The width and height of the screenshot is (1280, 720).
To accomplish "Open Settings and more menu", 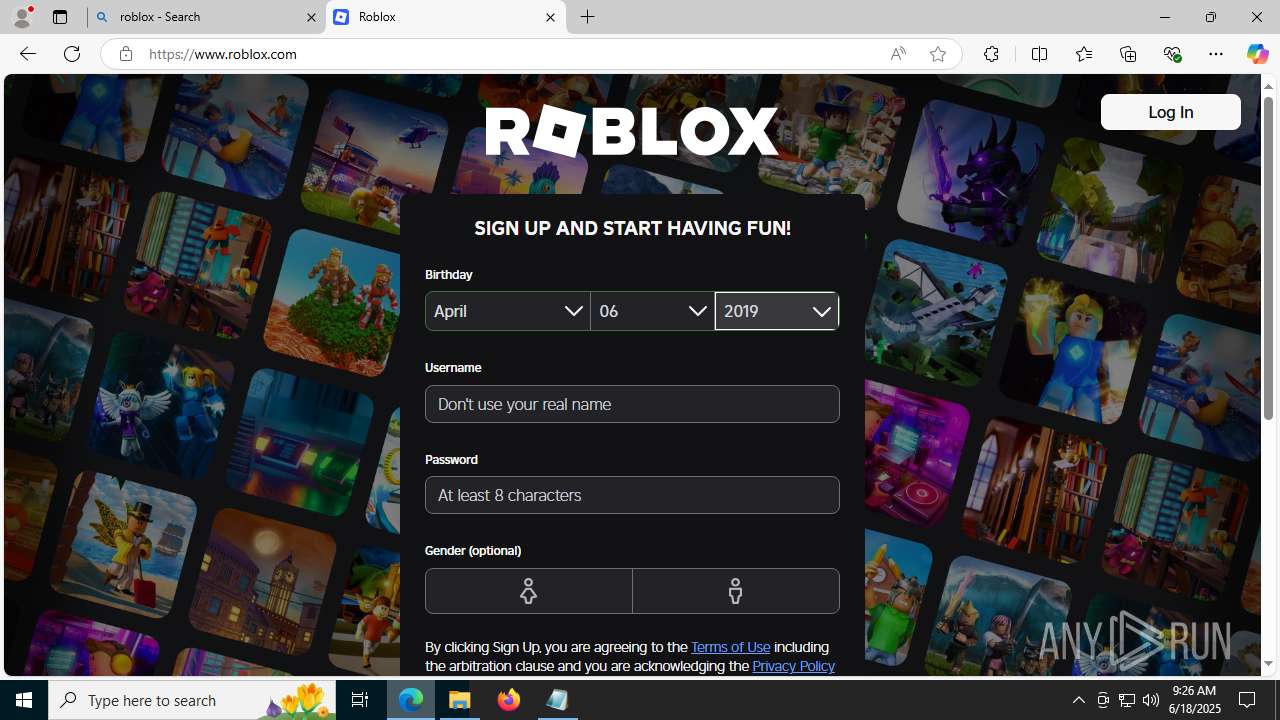I will 1216,54.
